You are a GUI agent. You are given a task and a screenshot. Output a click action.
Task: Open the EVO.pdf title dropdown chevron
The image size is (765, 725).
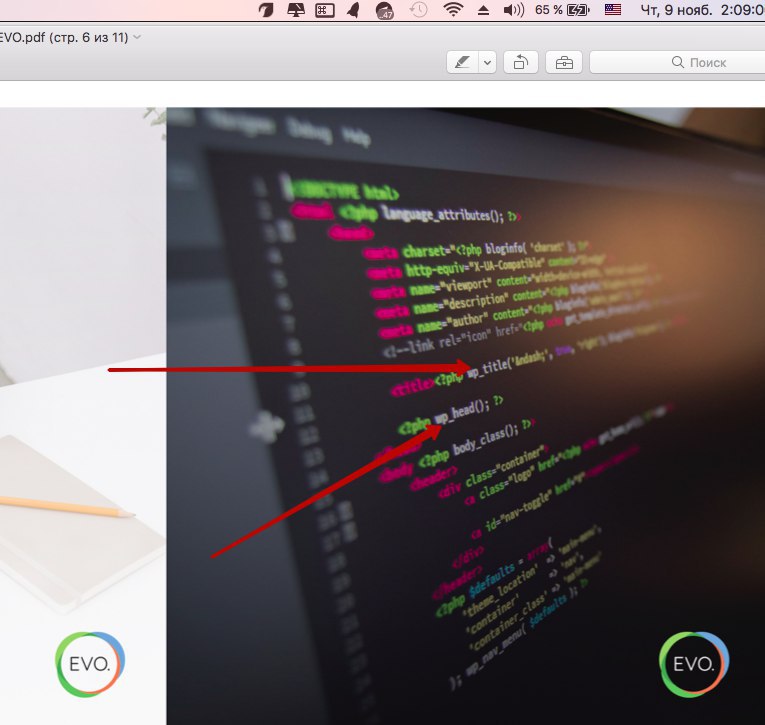pos(137,37)
